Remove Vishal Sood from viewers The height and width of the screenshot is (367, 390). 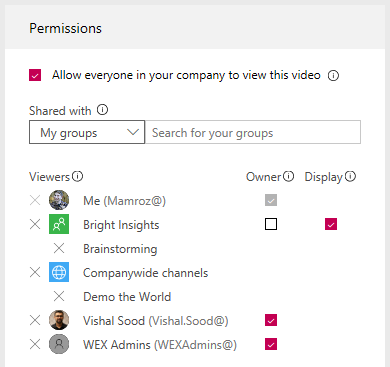click(35, 320)
